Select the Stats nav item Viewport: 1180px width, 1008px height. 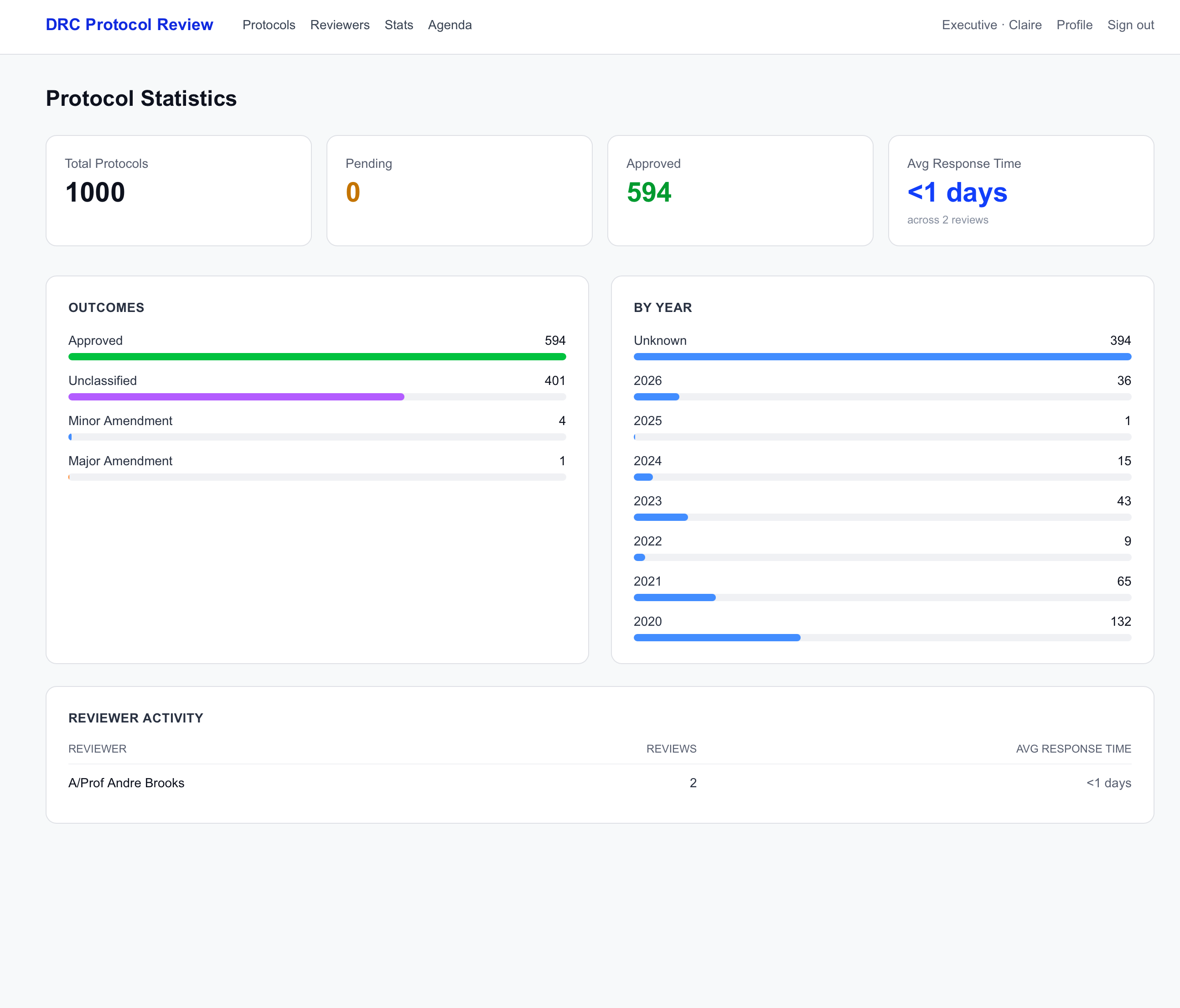click(x=399, y=25)
